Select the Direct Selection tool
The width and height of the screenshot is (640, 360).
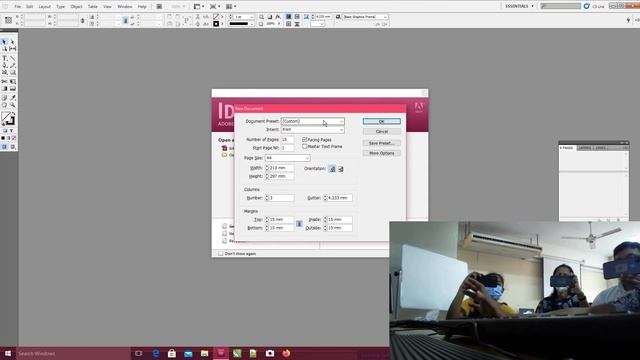click(12, 42)
